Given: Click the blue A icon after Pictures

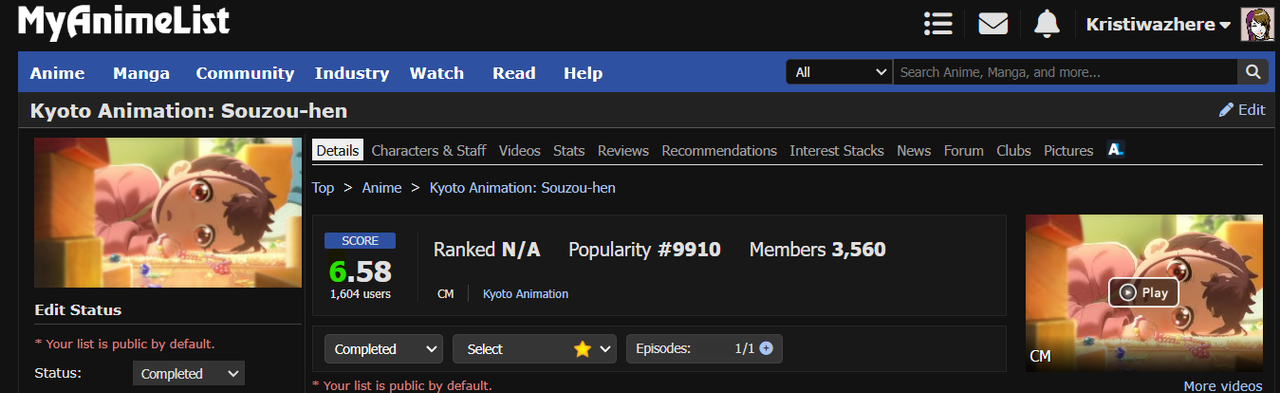Looking at the screenshot, I should (1116, 150).
